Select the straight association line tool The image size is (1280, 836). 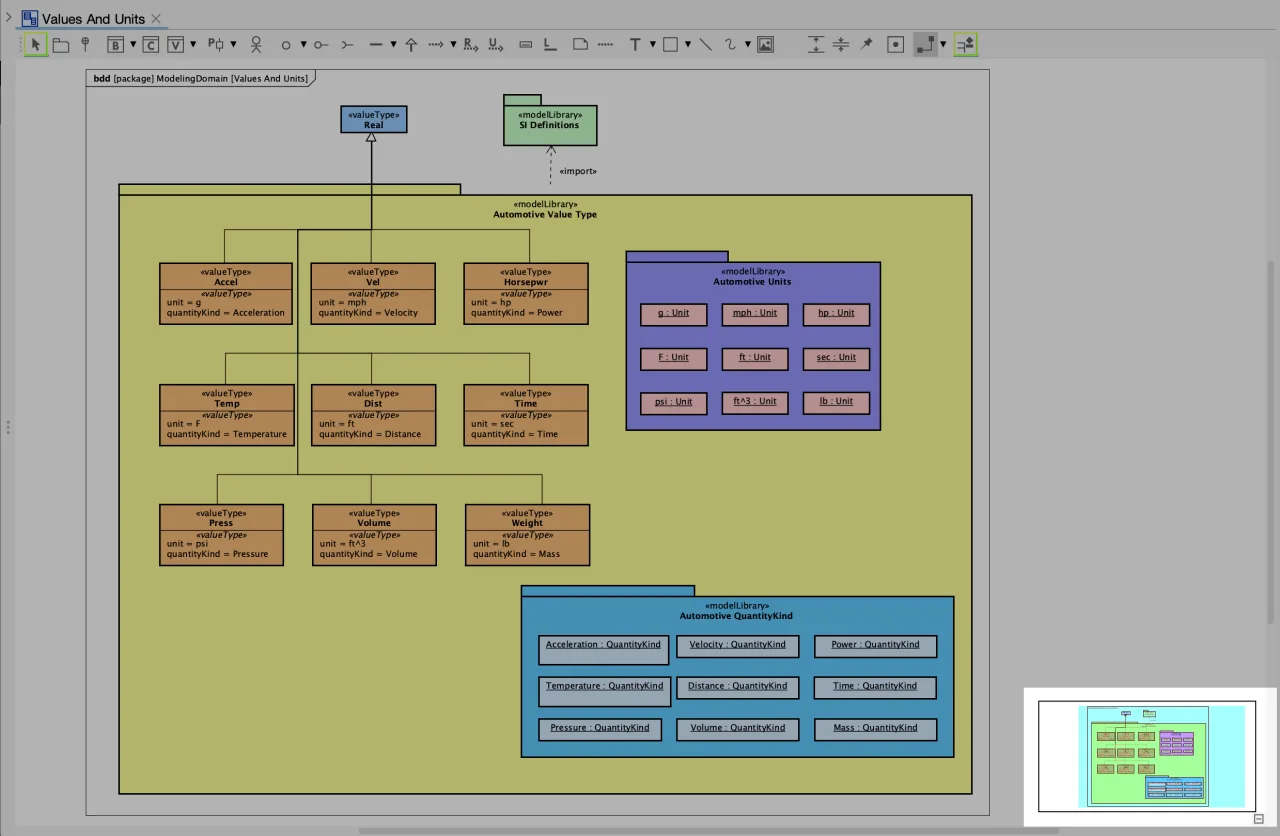pyautogui.click(x=376, y=45)
